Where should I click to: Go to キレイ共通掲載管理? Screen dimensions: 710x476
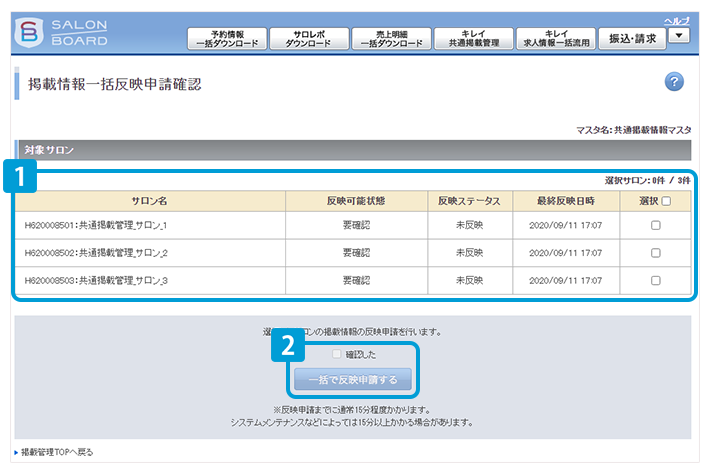(474, 39)
